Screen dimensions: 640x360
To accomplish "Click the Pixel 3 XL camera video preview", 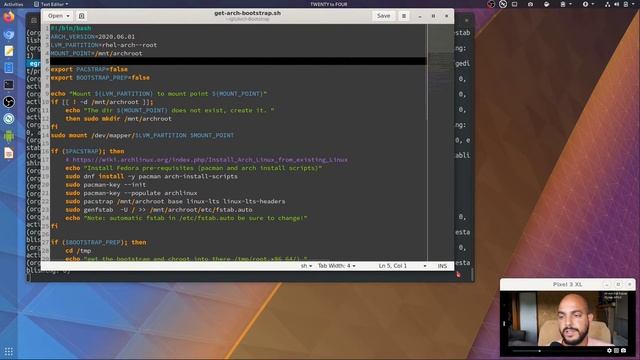I will tap(568, 318).
